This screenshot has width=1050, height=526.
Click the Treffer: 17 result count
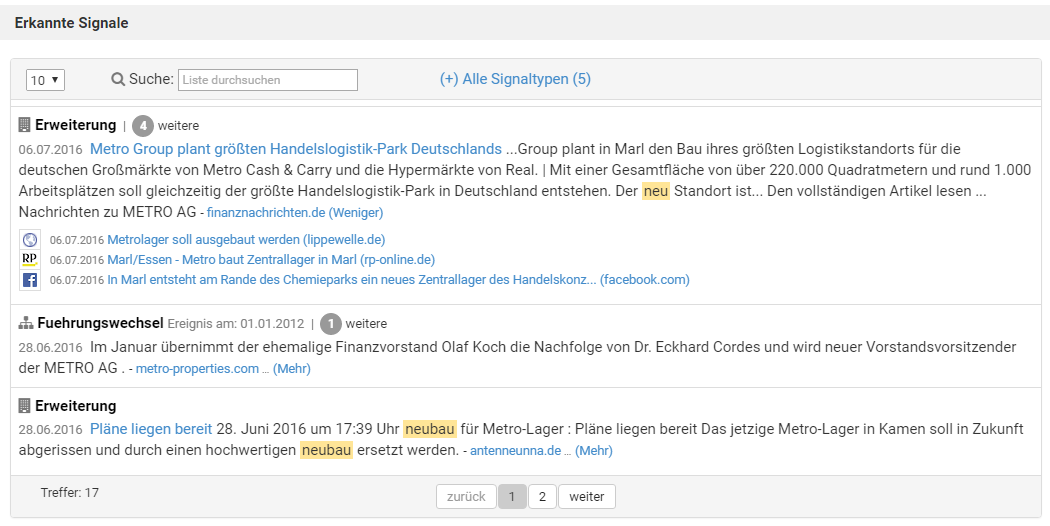point(70,492)
